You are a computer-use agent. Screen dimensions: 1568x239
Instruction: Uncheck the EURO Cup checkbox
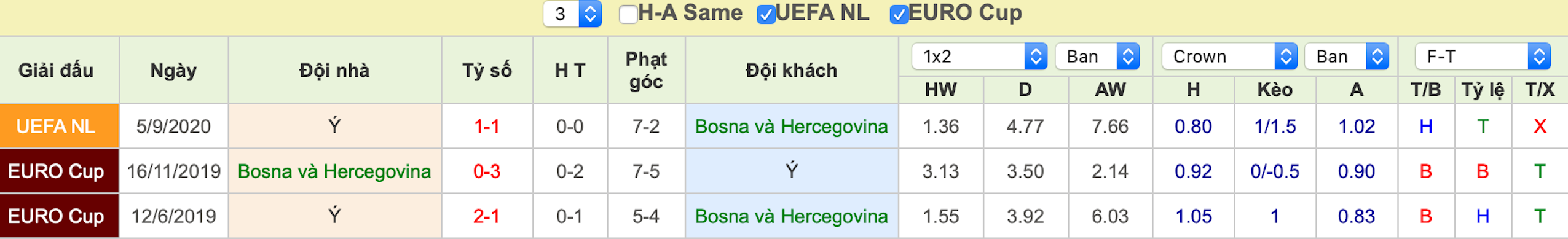(x=899, y=14)
